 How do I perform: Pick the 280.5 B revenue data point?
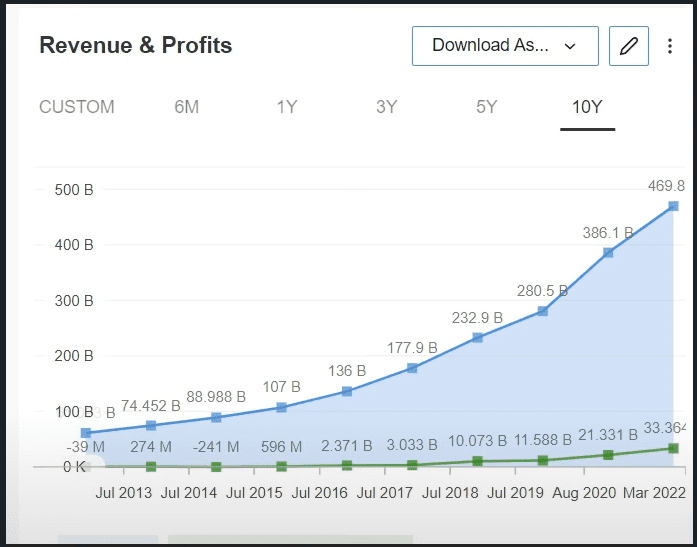coord(543,311)
